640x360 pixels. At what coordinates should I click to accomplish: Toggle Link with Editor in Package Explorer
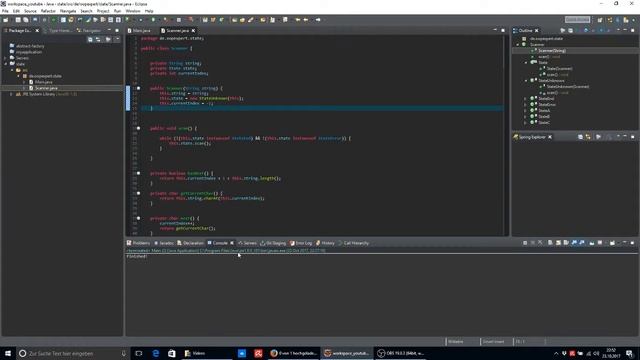(x=98, y=39)
